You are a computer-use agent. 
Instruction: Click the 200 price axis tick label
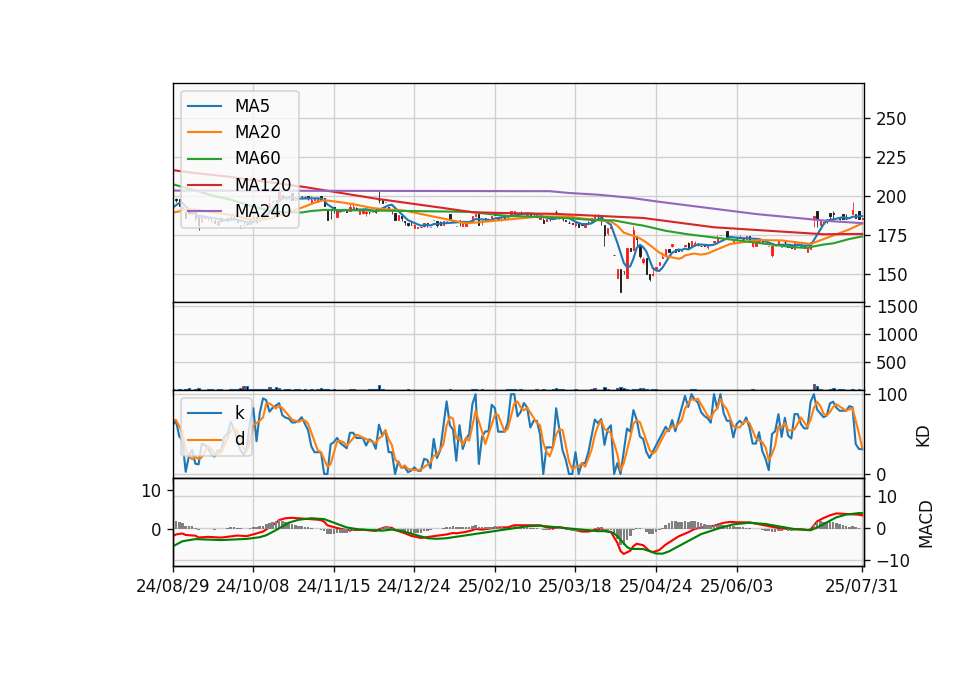point(891,197)
